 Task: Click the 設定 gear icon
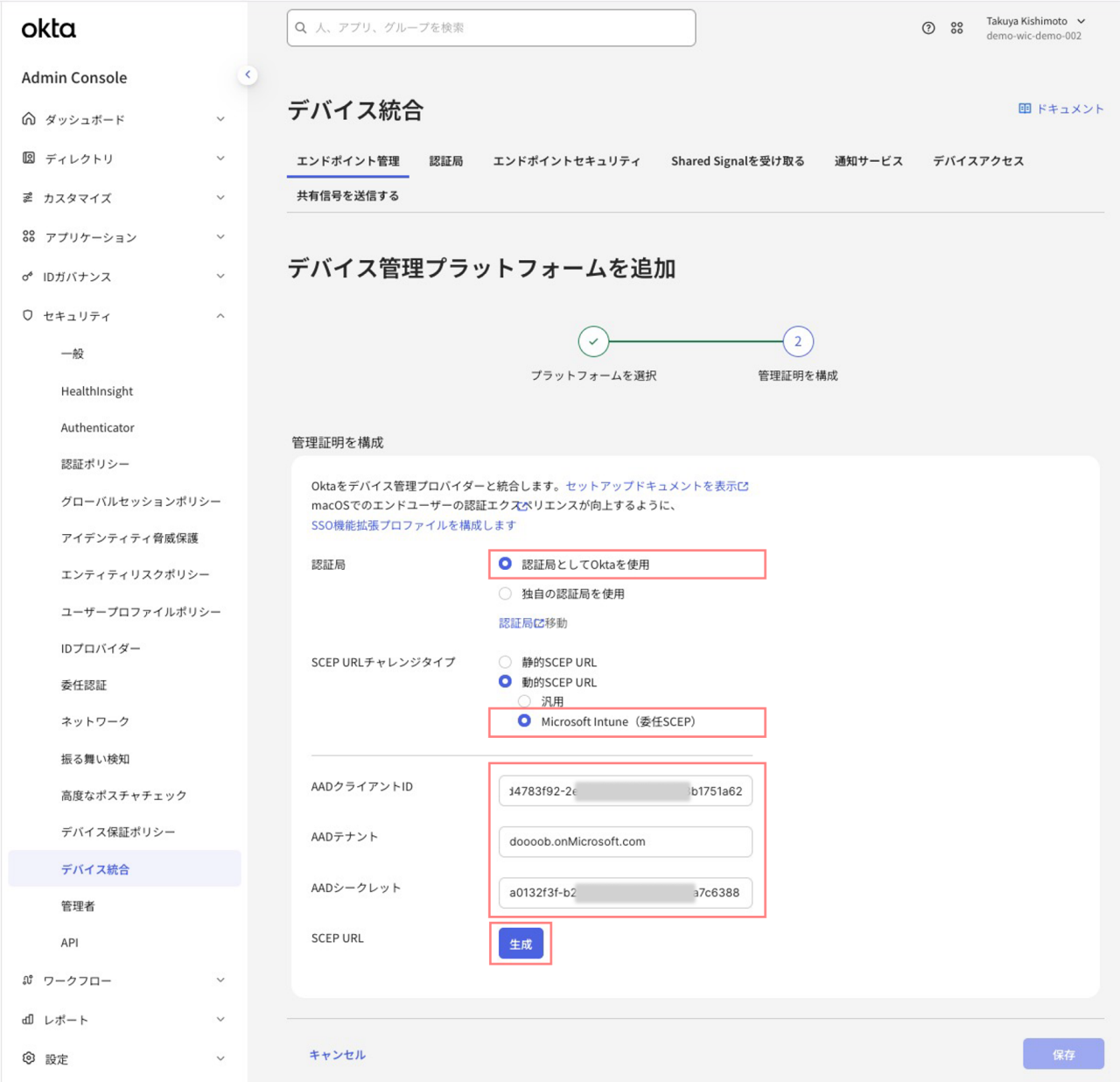point(28,1058)
